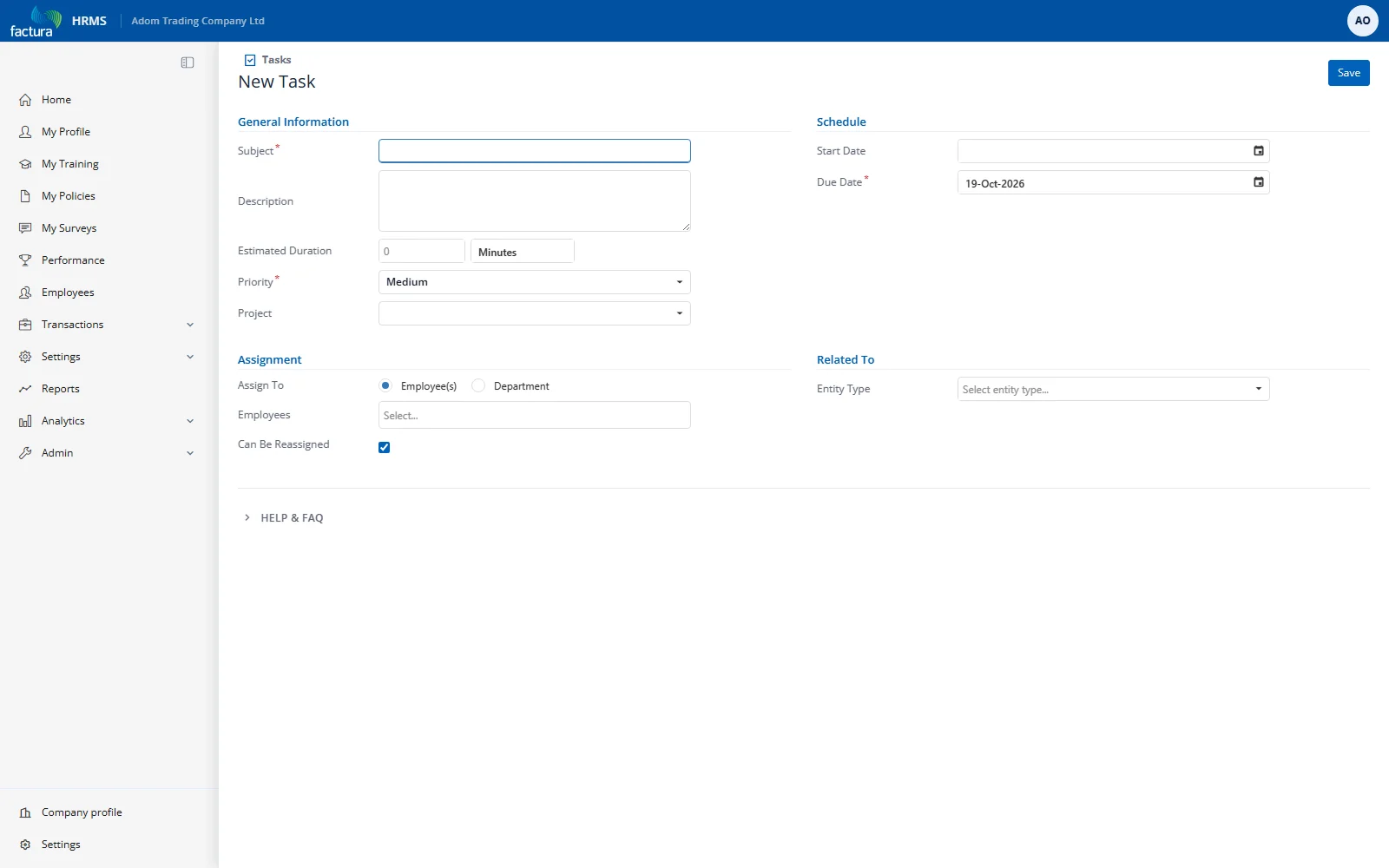Screen dimensions: 1389x868
Task: Click the Employees select field
Action: [535, 415]
